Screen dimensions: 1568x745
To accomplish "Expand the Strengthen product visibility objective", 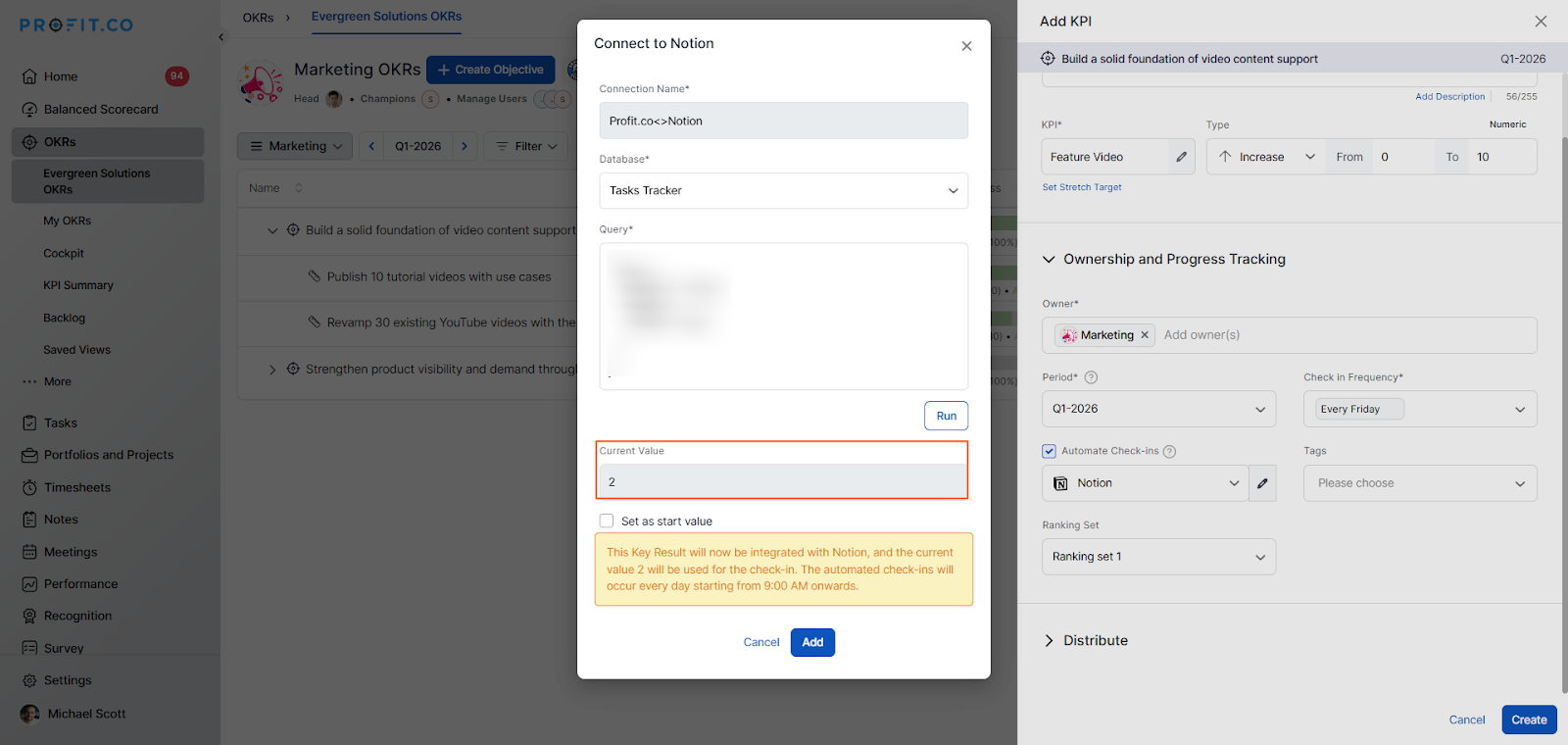I will (x=272, y=370).
